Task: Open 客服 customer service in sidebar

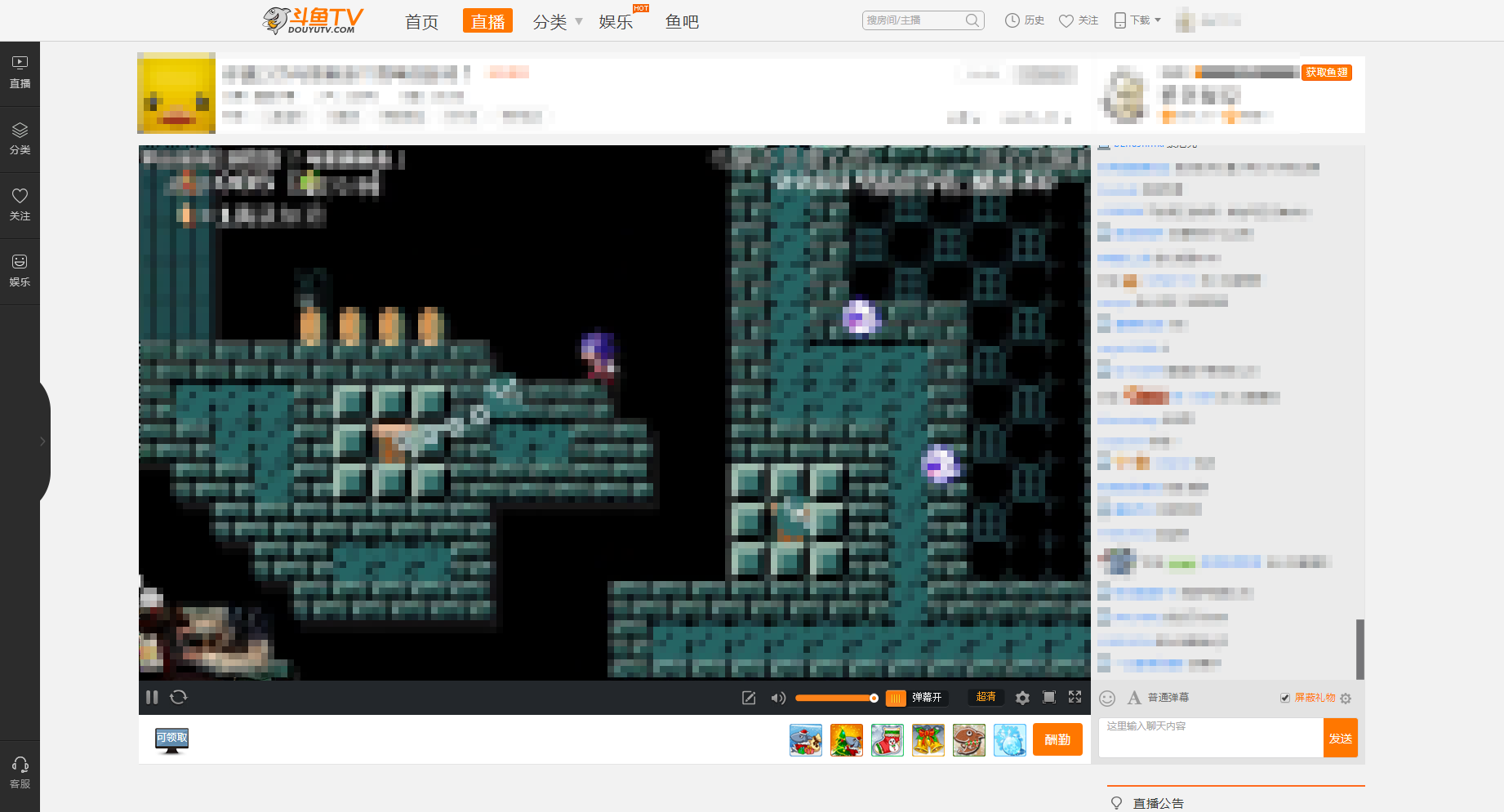Action: click(x=20, y=773)
